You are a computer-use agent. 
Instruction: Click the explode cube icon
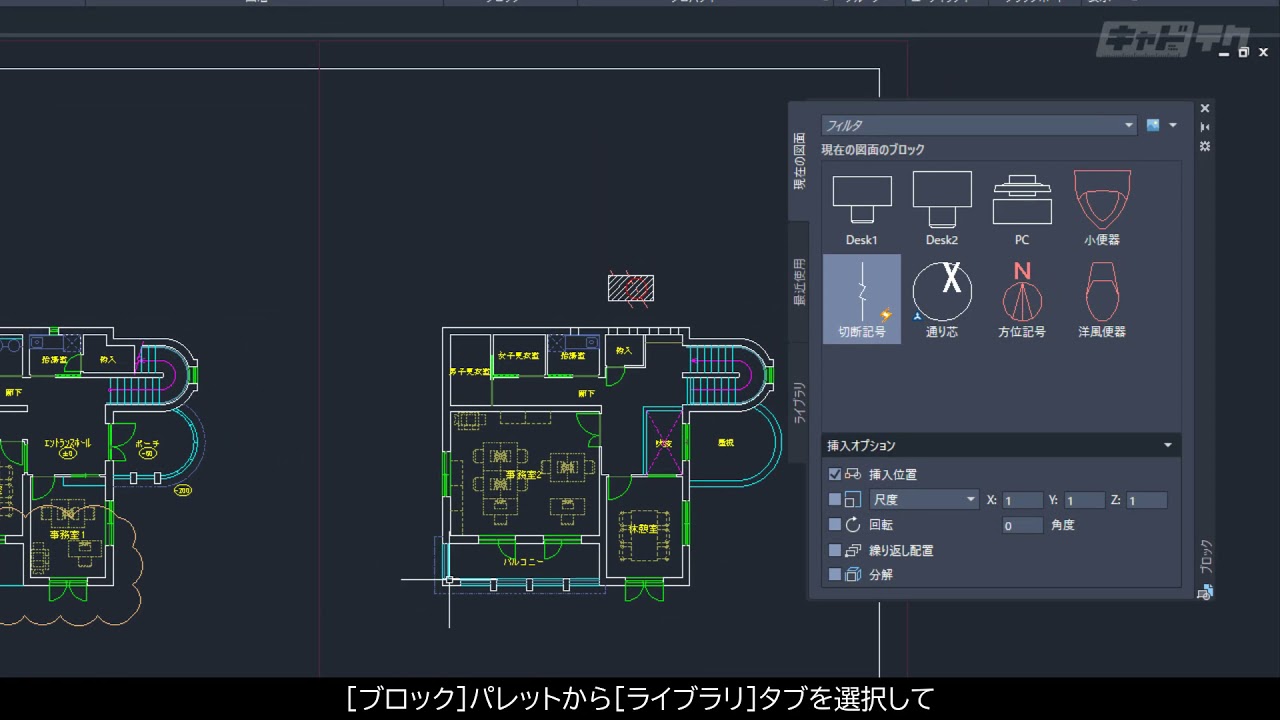(x=853, y=574)
